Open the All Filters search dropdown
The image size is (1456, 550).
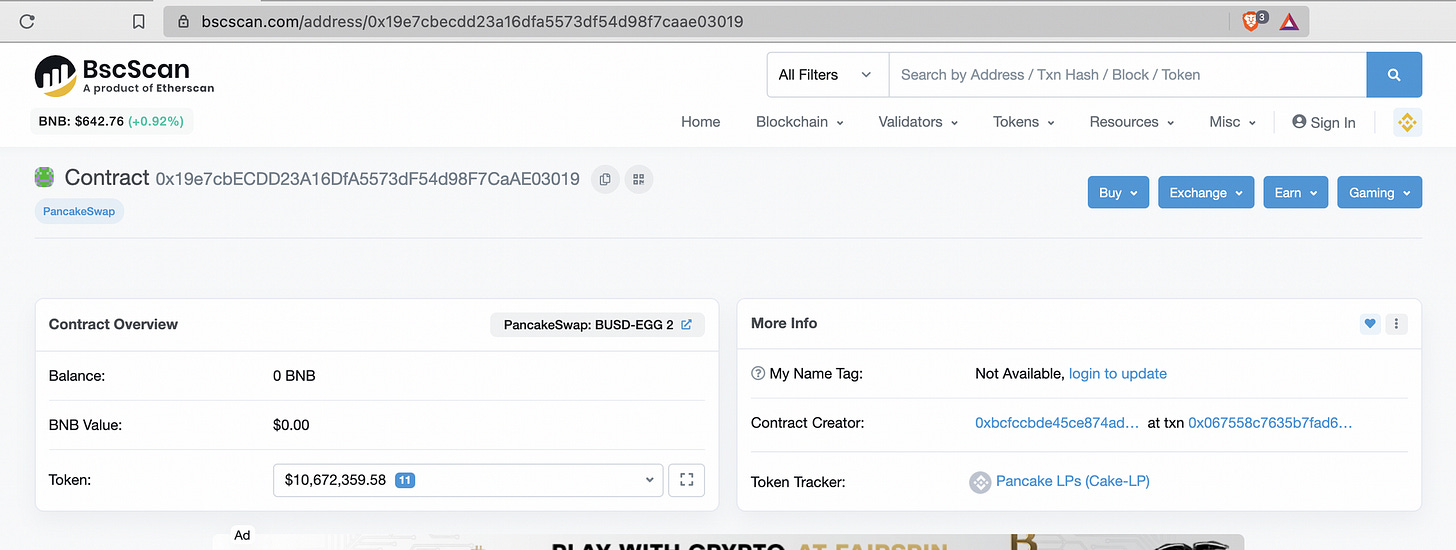pos(827,75)
